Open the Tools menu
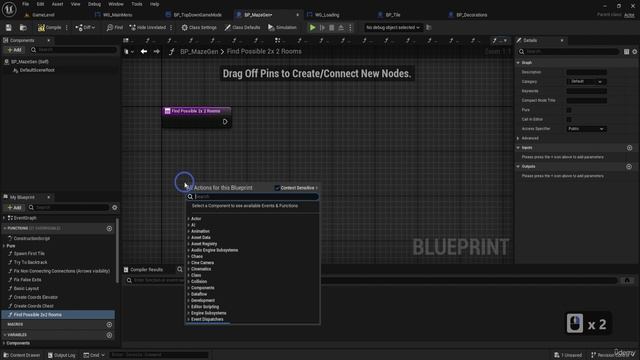This screenshot has height=360, width=640. point(137,4)
